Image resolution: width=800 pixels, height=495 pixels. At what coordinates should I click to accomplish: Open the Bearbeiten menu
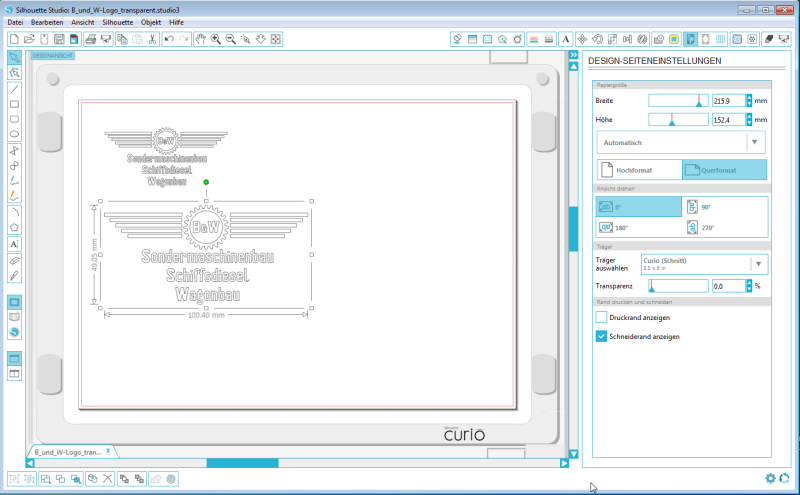tap(47, 22)
